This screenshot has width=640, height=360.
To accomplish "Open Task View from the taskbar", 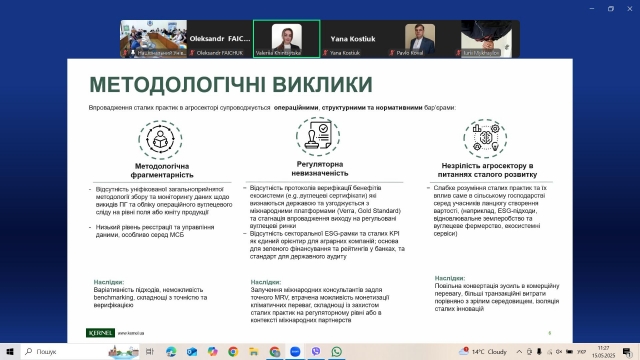I will click(x=150, y=351).
